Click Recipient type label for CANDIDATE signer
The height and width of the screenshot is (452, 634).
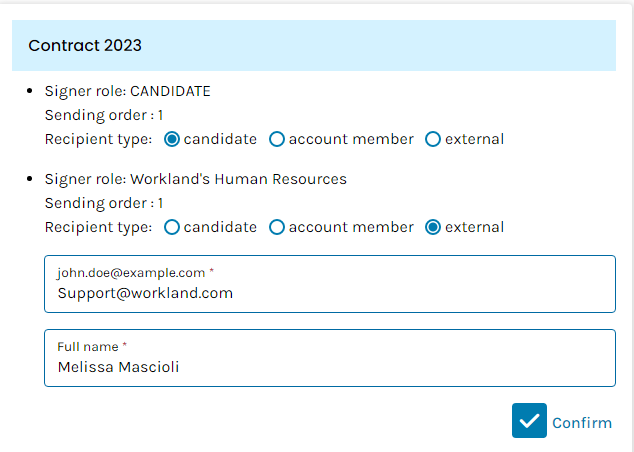(x=98, y=139)
